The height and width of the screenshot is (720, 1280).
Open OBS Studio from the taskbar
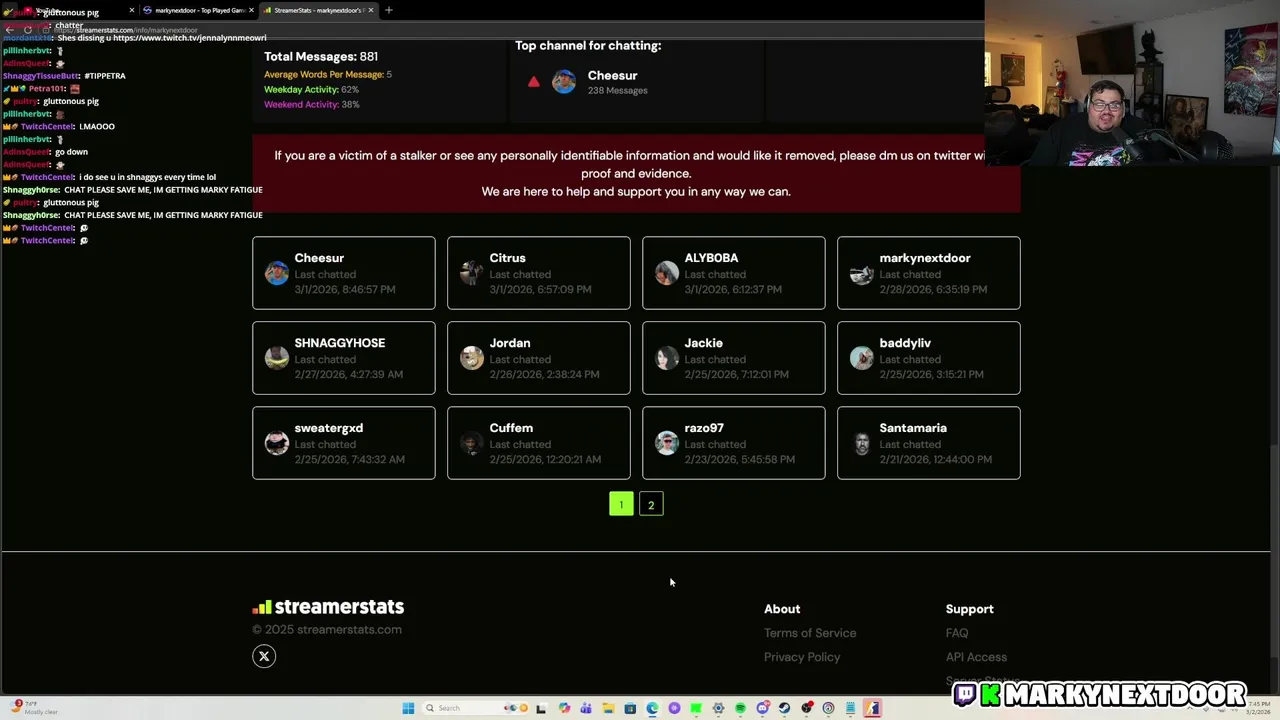point(807,708)
